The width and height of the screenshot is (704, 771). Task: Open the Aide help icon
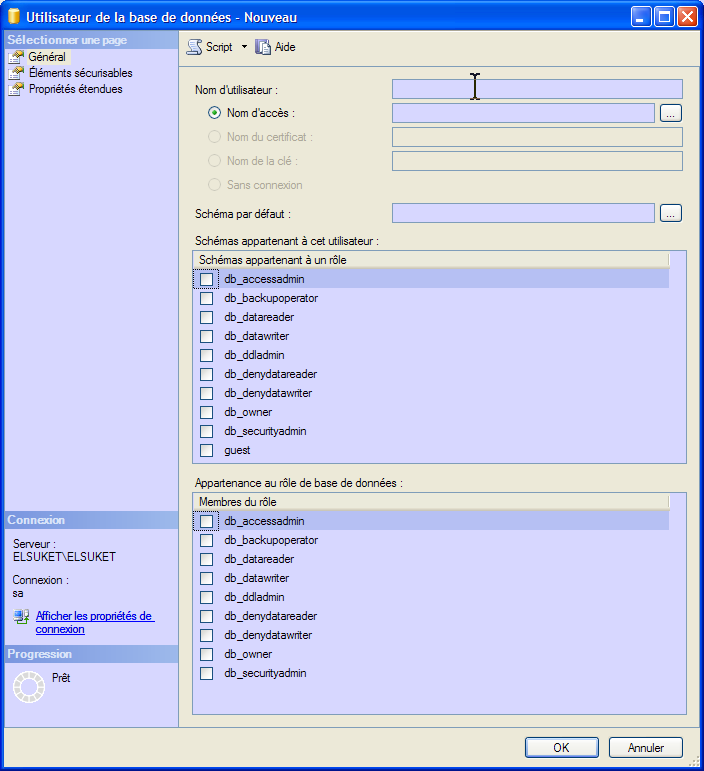tap(264, 47)
